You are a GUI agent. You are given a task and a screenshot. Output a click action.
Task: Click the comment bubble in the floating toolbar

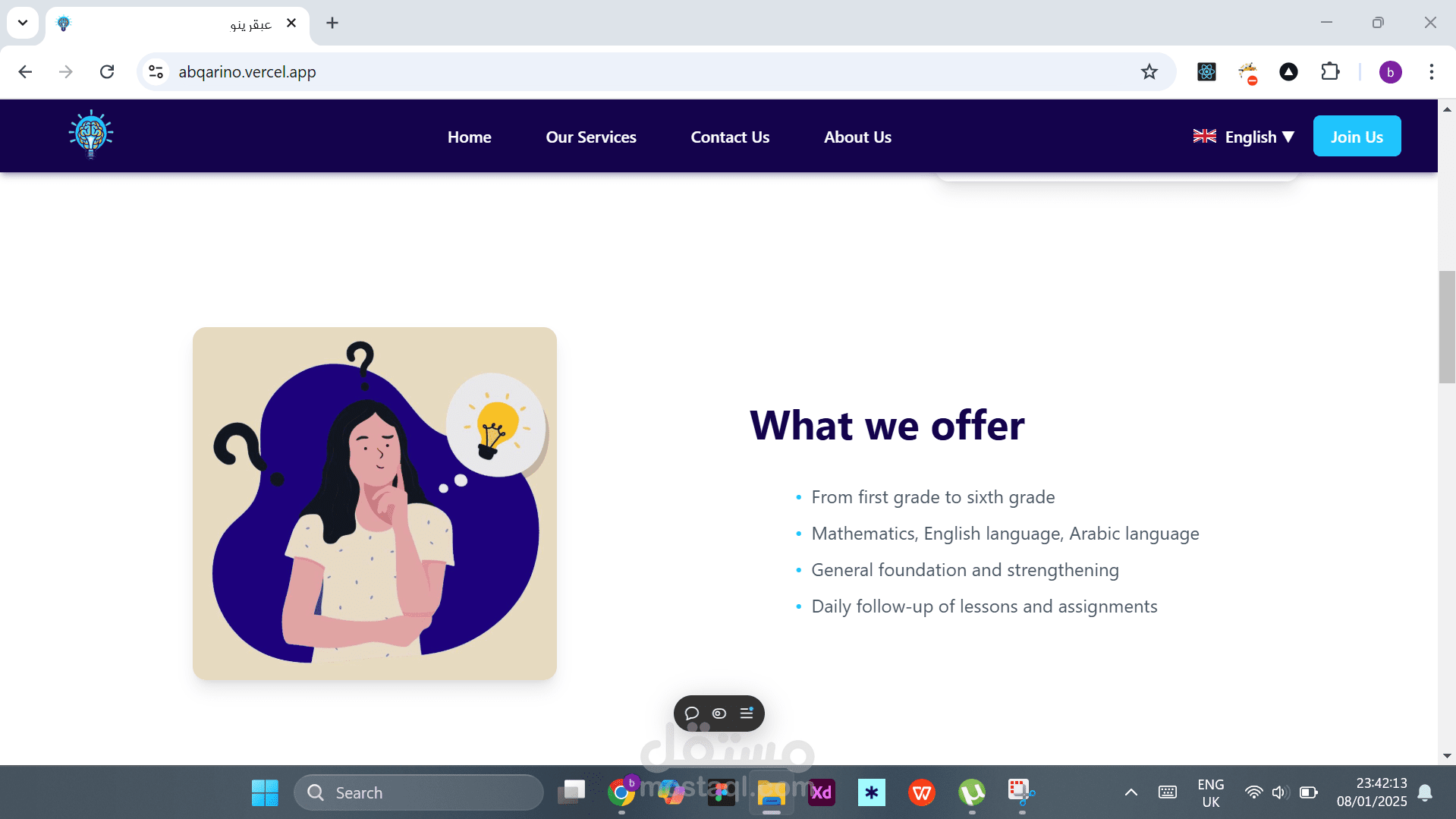(692, 713)
